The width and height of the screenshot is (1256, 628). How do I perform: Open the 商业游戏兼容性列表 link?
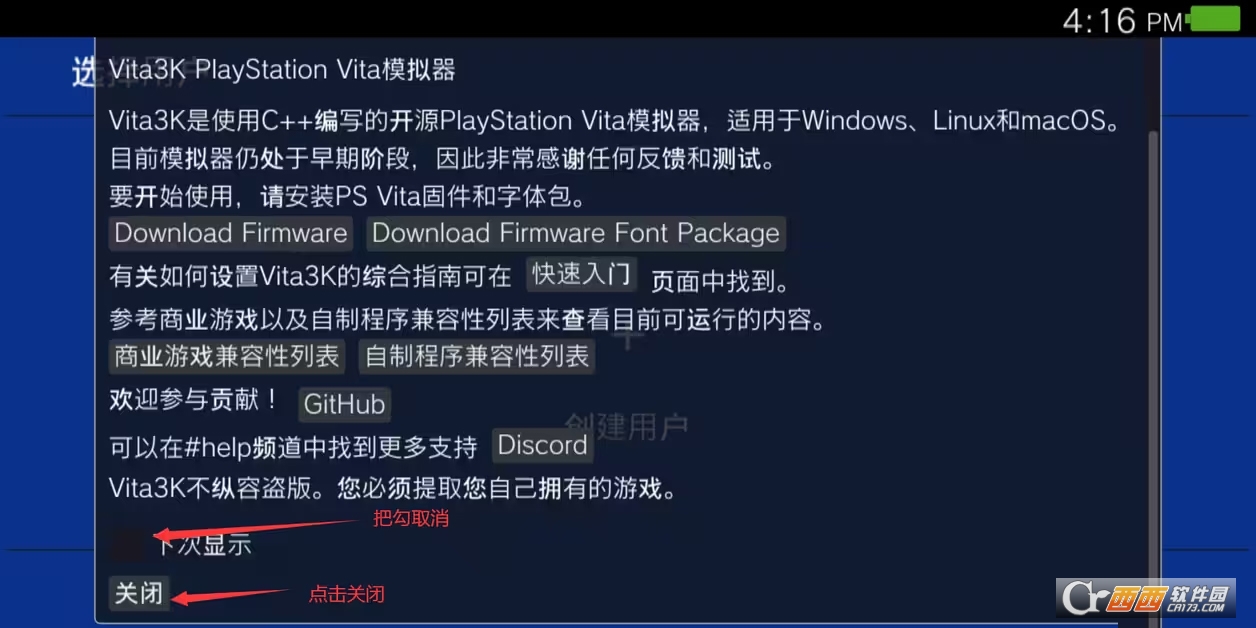[x=227, y=356]
